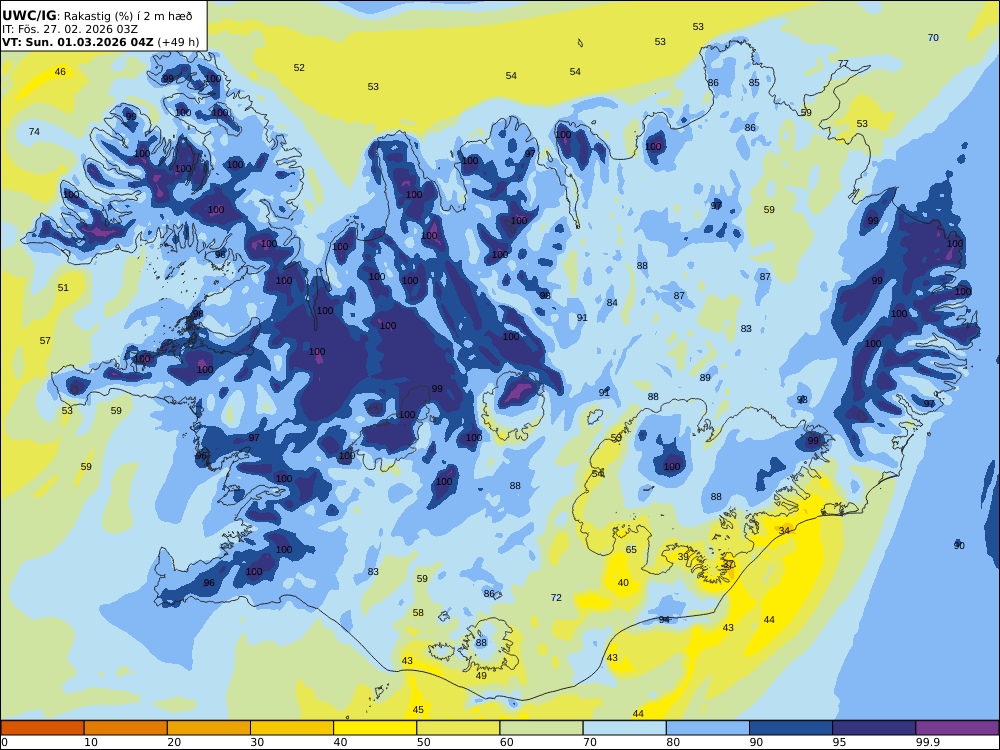Click the humidity value '39' on the map
Viewport: 1000px width, 750px height.
coord(683,557)
